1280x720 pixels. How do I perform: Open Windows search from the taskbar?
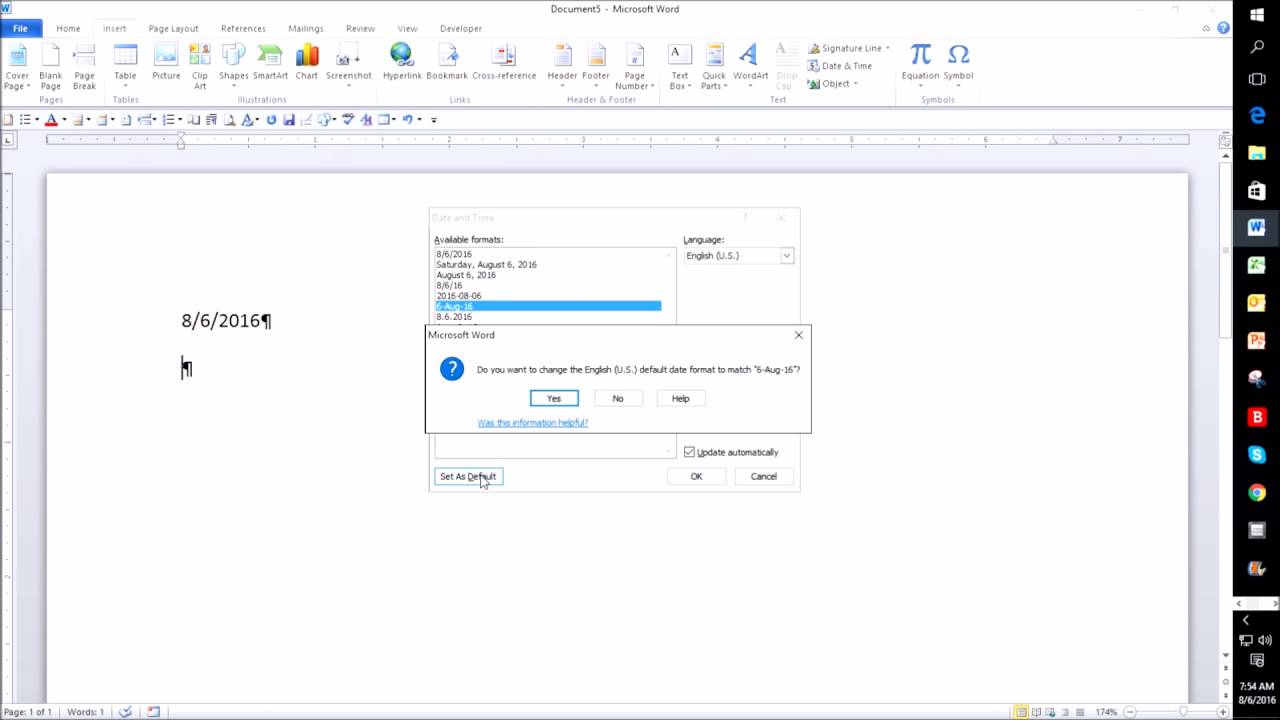(x=1257, y=47)
